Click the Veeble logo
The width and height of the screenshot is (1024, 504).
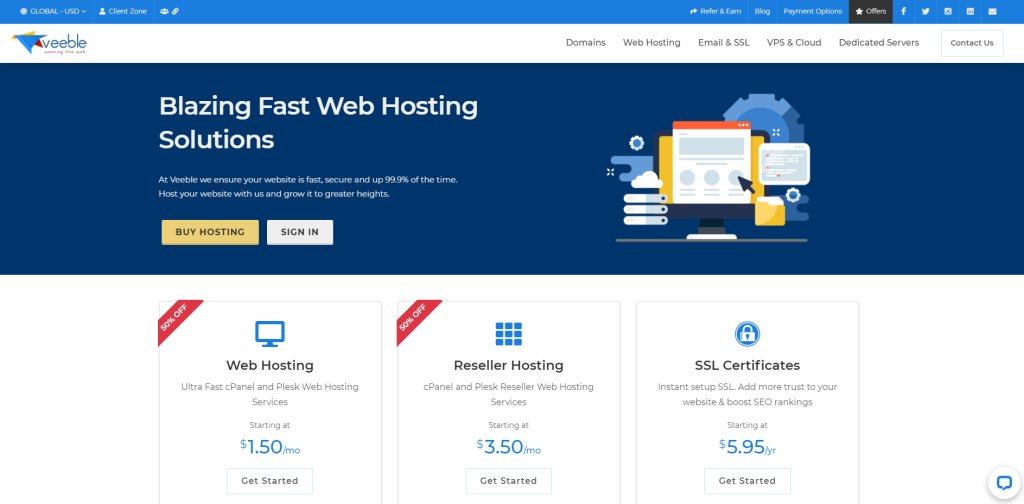coord(49,43)
